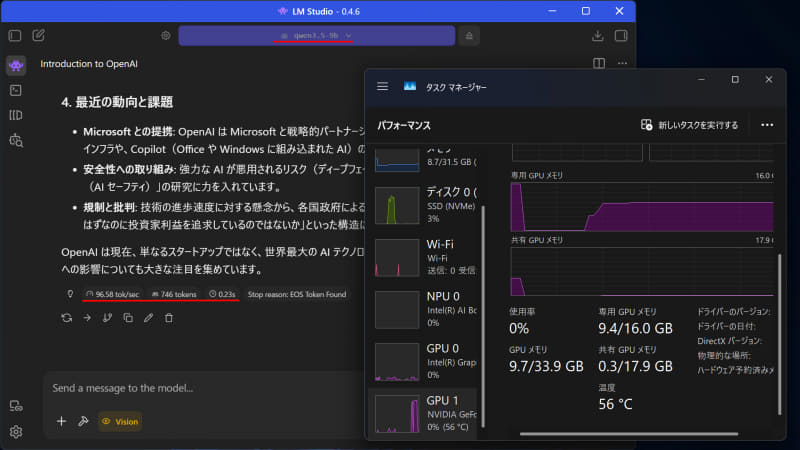Select GPU 1 NVIDIA GeForce entry
Viewport: 800px width, 450px height.
pyautogui.click(x=422, y=414)
